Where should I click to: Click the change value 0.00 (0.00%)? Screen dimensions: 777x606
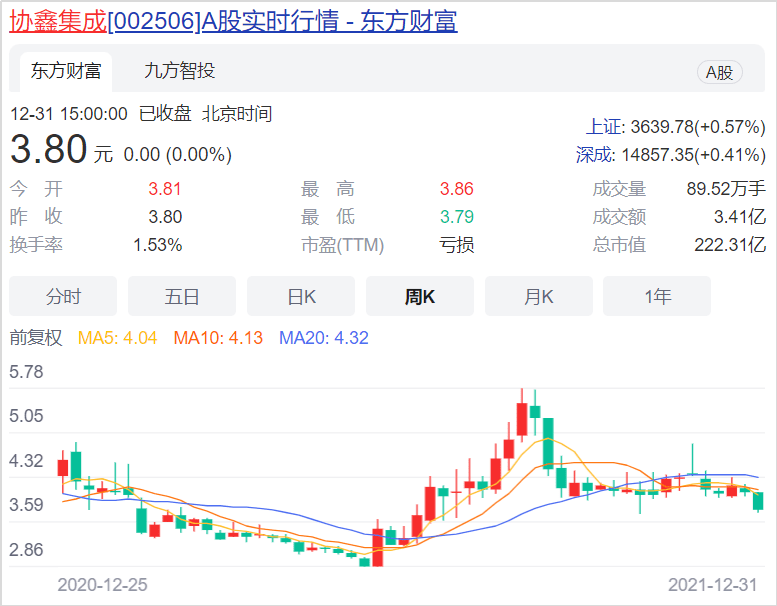177,155
